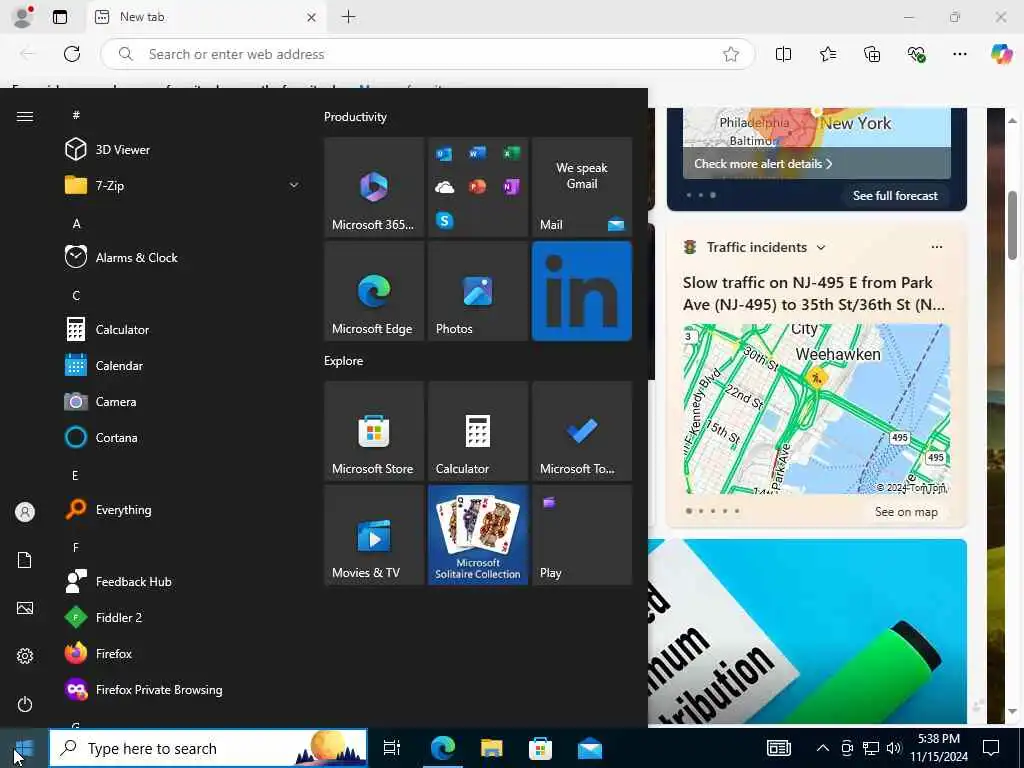
Task: Open the LinkedIn tile
Action: 582,291
